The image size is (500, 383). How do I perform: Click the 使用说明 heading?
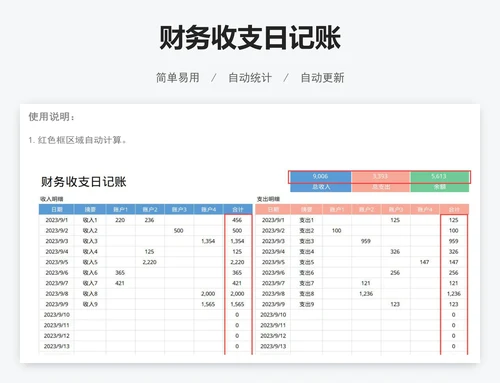(x=52, y=117)
